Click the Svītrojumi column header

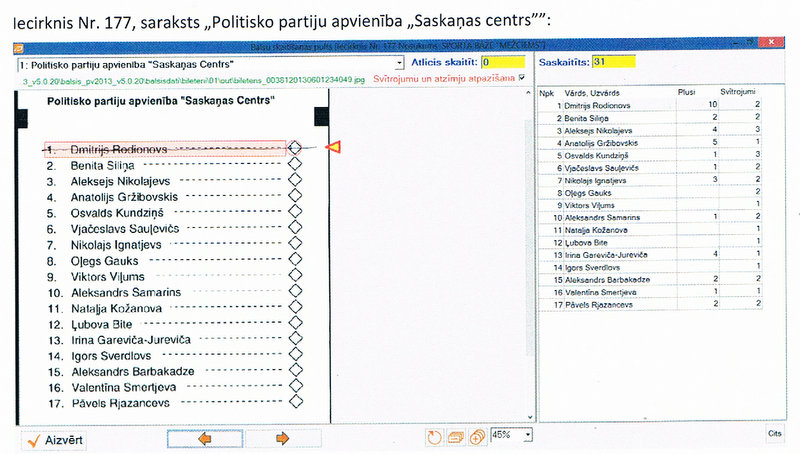pyautogui.click(x=738, y=92)
